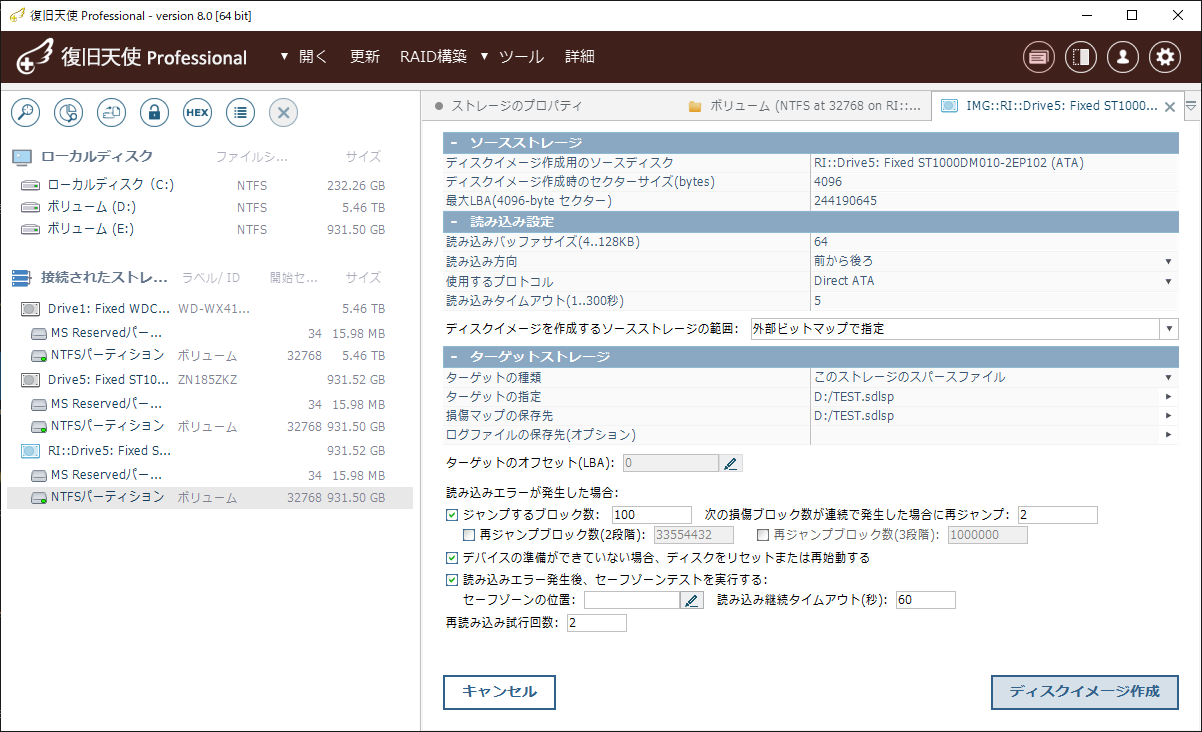1202x732 pixels.
Task: Toggle ジャンプするブロック数 checkbox
Action: 452,515
